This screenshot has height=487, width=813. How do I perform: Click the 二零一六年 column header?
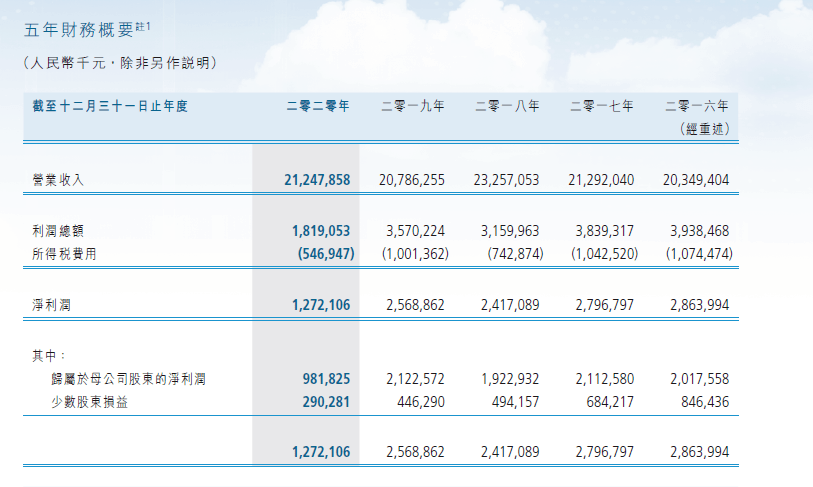[x=698, y=106]
